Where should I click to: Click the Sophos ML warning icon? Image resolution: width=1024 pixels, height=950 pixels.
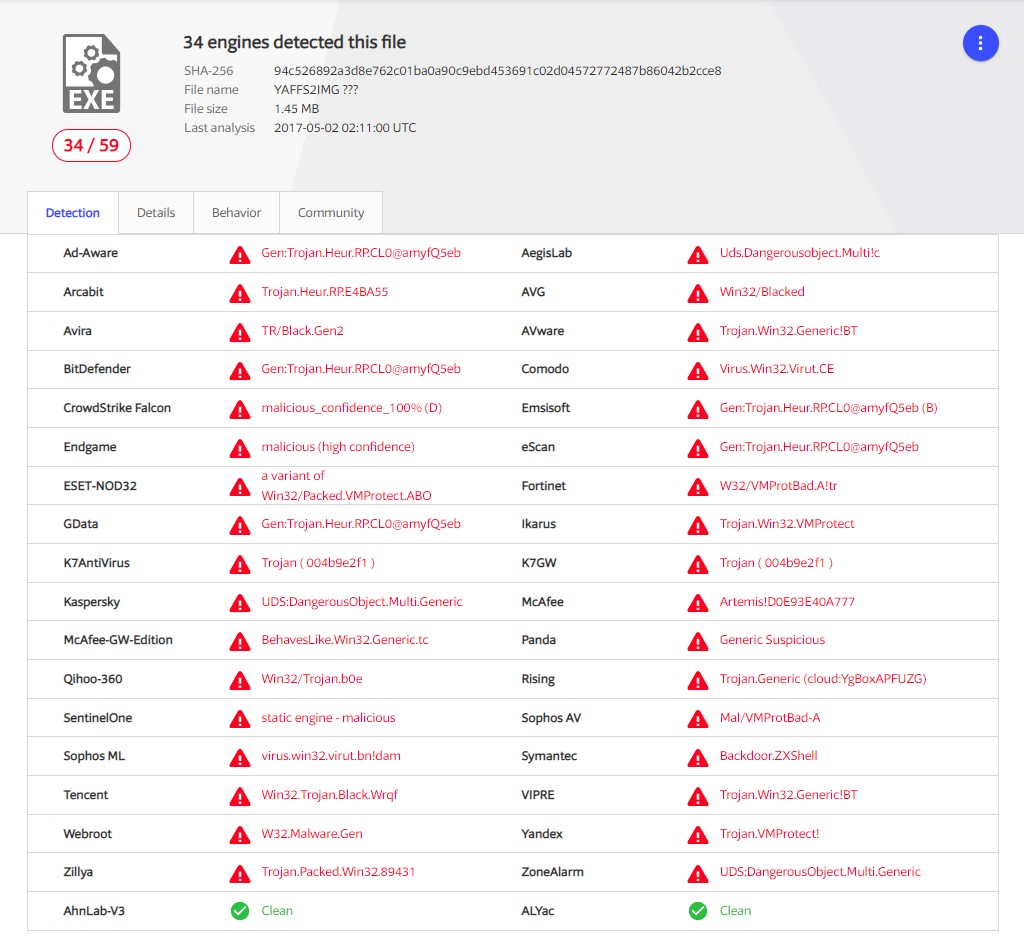click(x=240, y=758)
